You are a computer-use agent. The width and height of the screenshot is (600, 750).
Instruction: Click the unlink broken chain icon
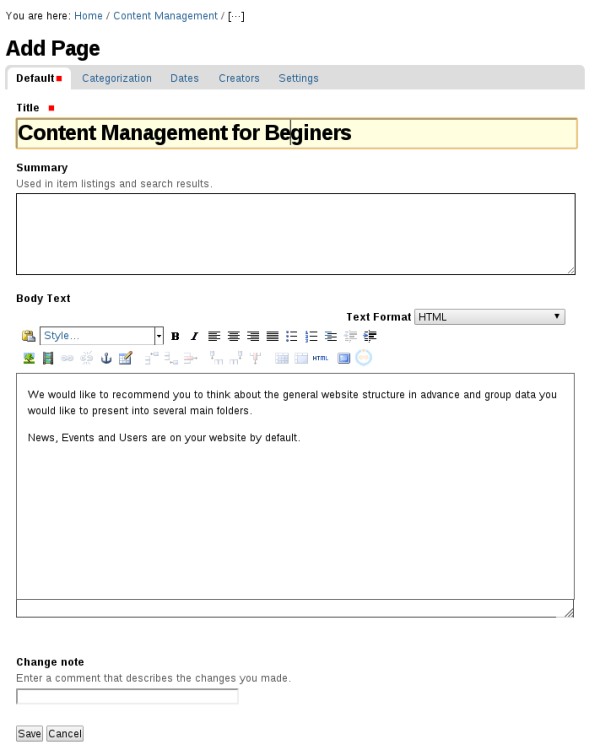click(x=87, y=358)
